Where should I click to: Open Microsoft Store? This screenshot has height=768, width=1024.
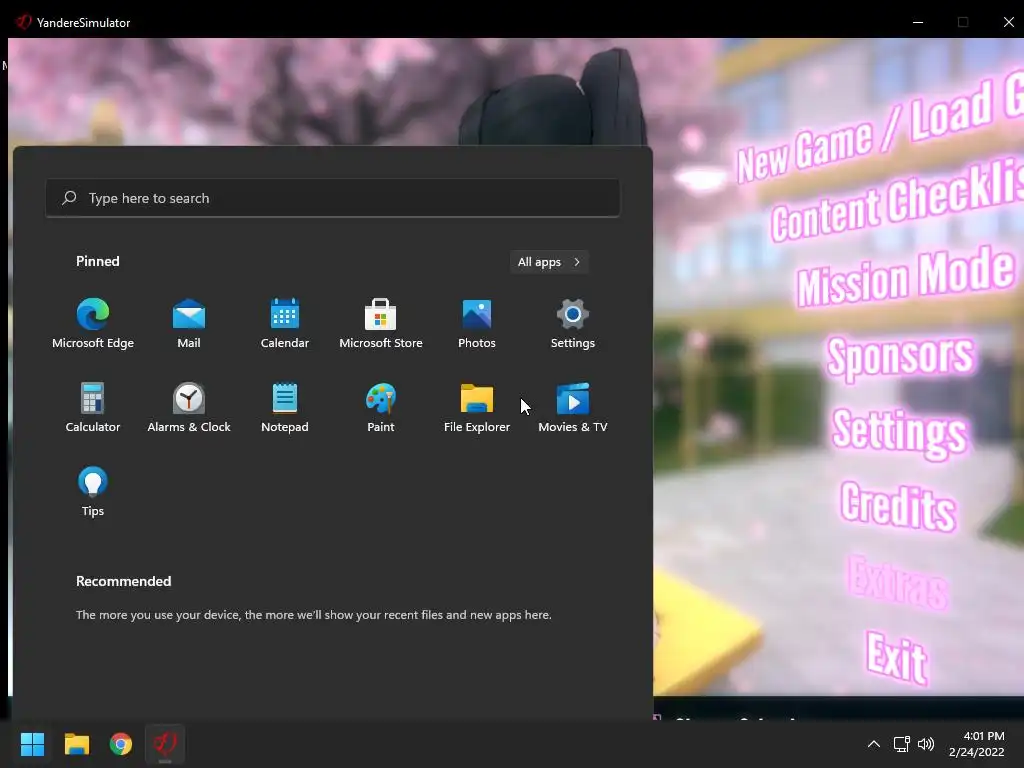tap(381, 323)
